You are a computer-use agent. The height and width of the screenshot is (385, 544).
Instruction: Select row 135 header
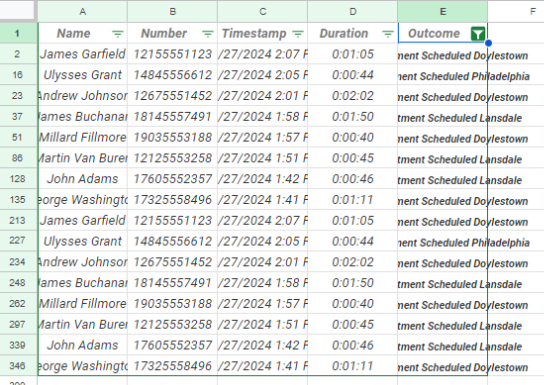tap(18, 200)
